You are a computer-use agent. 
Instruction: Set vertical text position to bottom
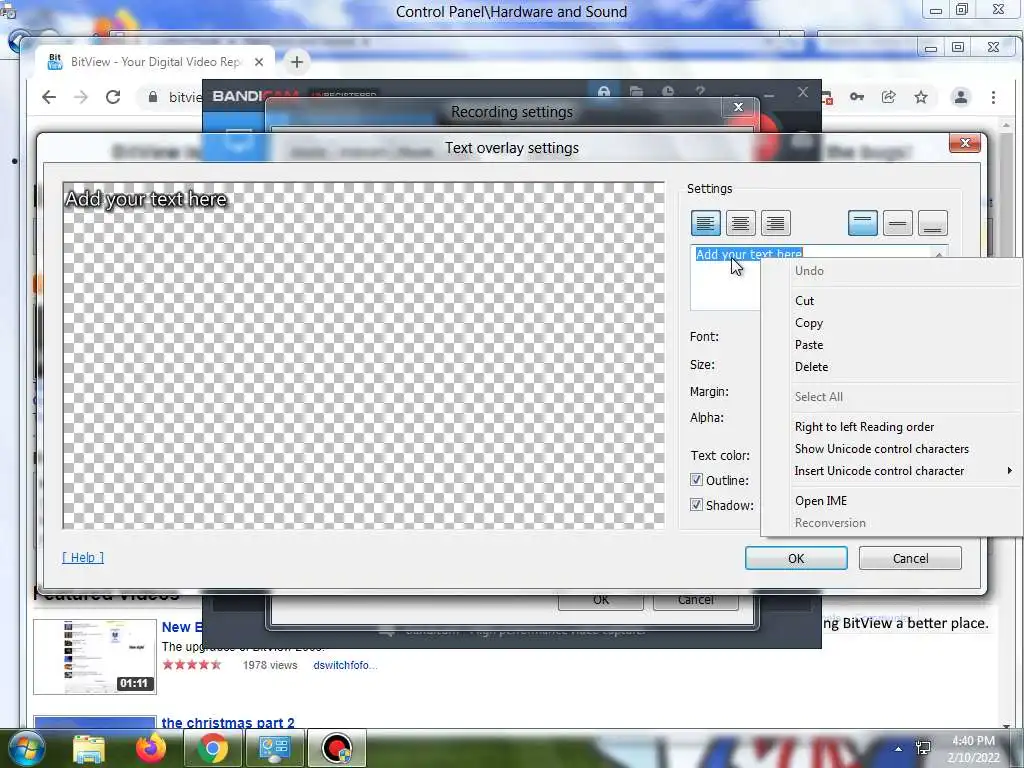(x=933, y=223)
